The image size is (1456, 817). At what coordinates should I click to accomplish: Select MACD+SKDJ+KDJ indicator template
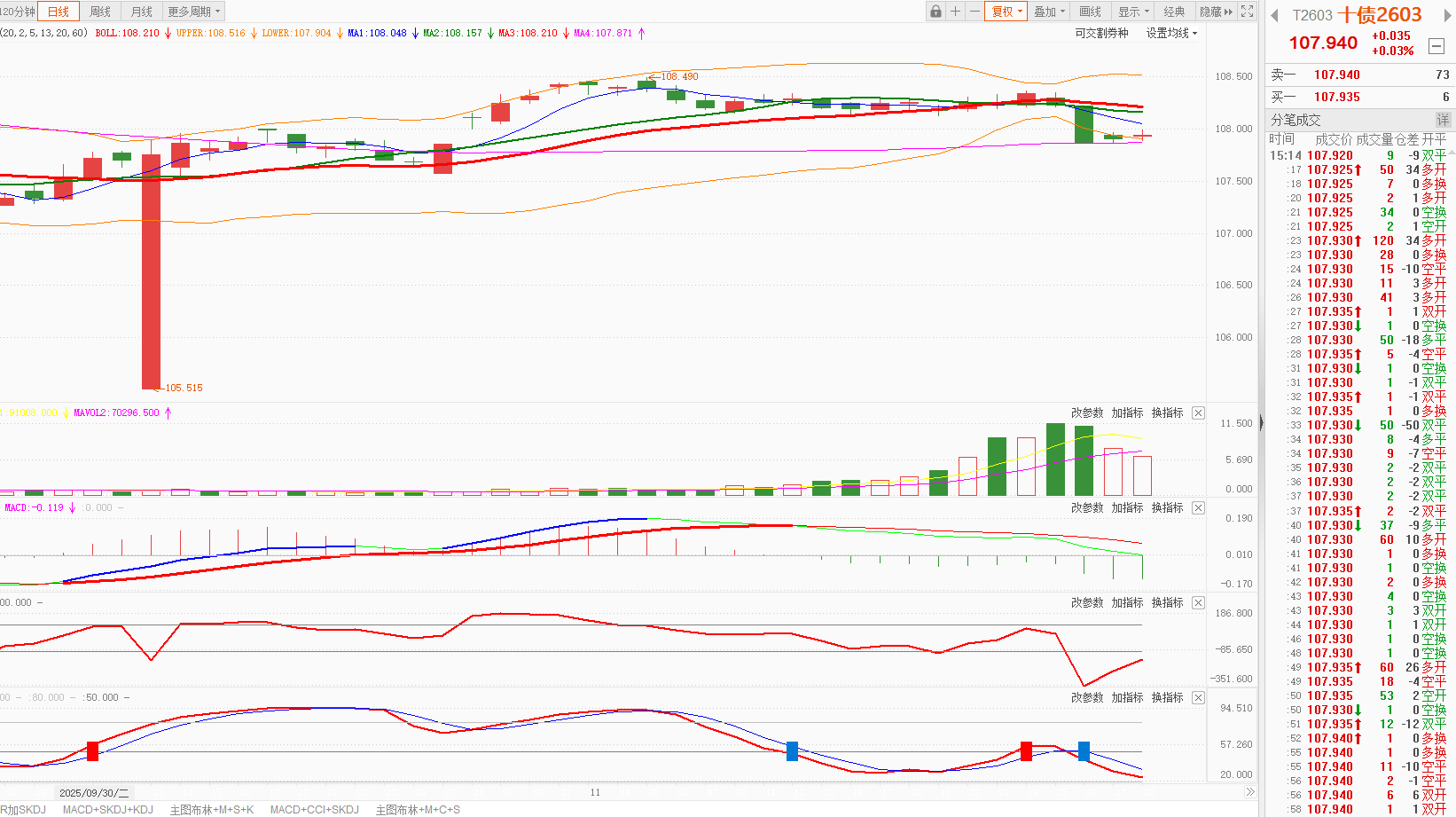[x=107, y=809]
